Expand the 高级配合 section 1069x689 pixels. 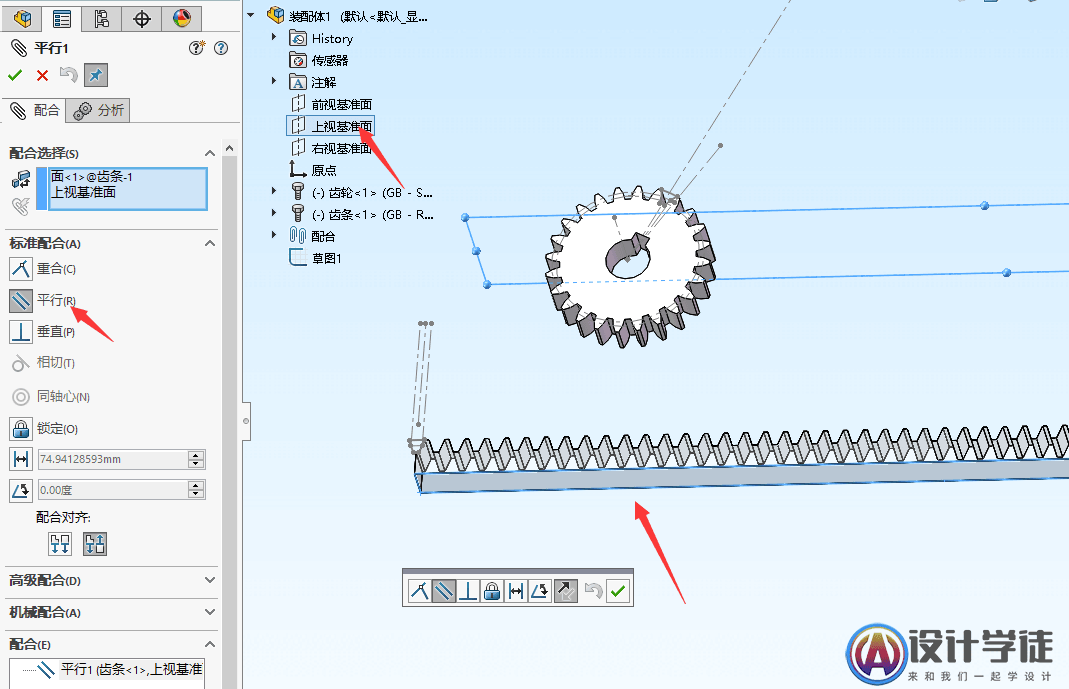coord(210,580)
